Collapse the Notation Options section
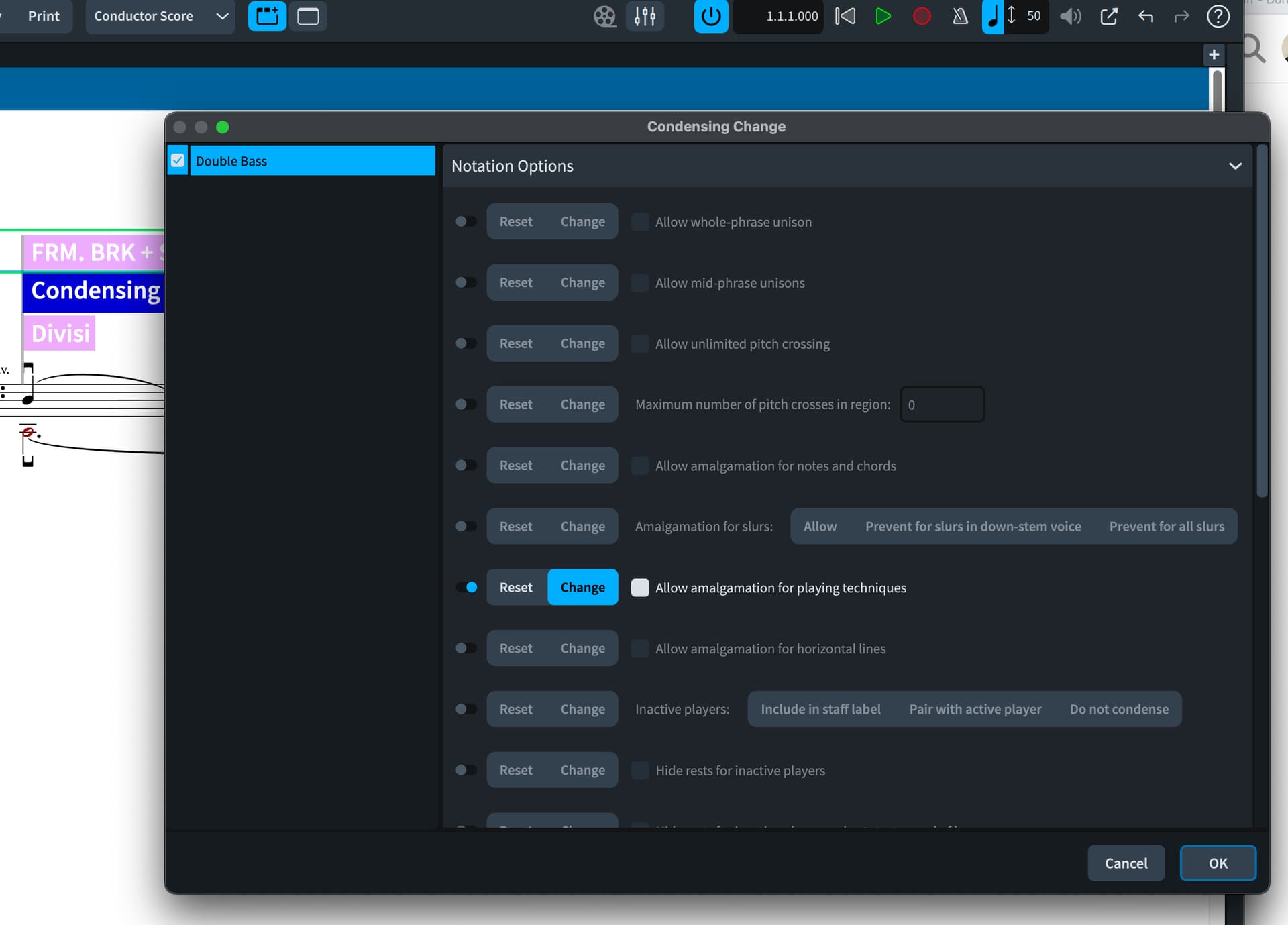The height and width of the screenshot is (925, 1288). point(1235,166)
